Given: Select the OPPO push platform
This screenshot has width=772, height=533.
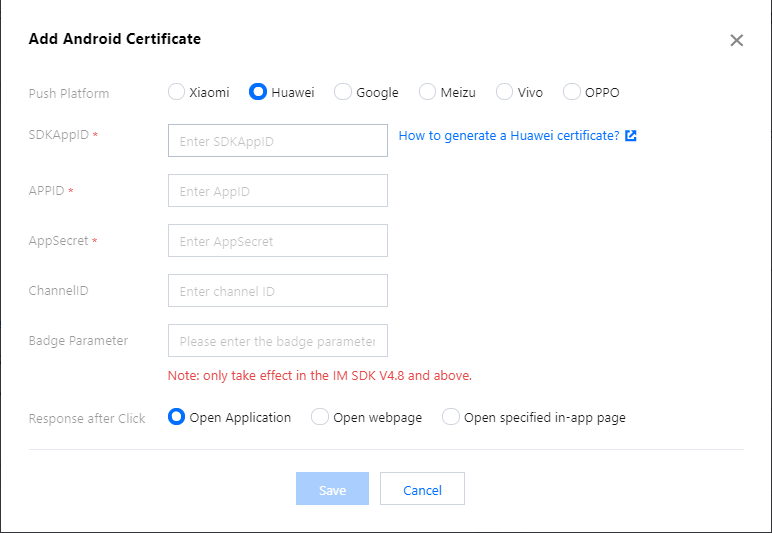Looking at the screenshot, I should point(572,92).
